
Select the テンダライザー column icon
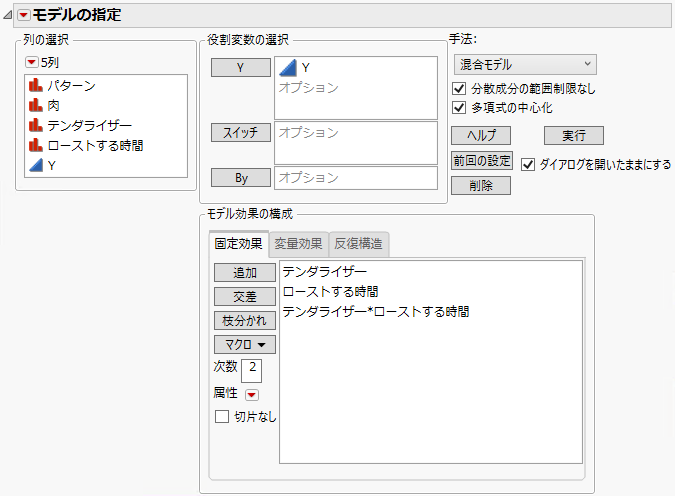[x=36, y=126]
